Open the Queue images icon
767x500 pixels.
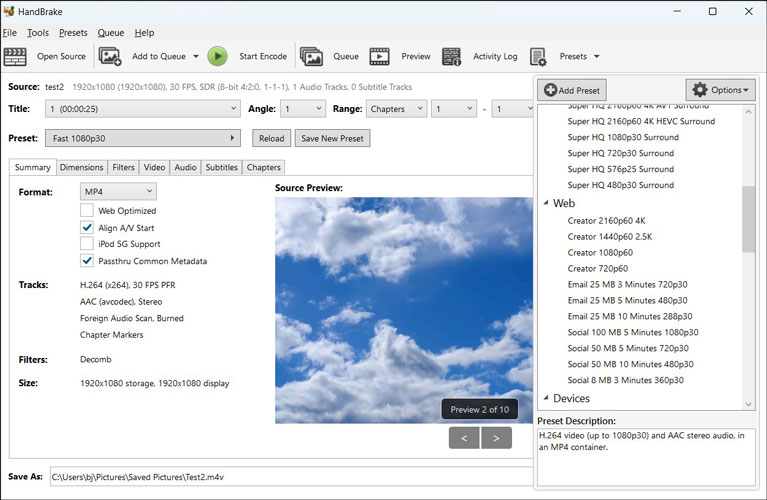tap(311, 56)
